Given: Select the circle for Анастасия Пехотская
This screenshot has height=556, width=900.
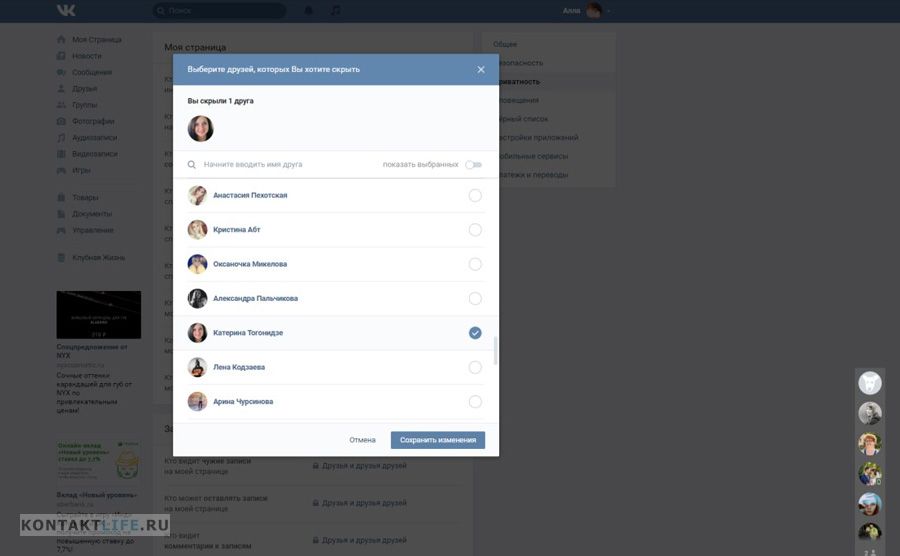Looking at the screenshot, I should (475, 196).
